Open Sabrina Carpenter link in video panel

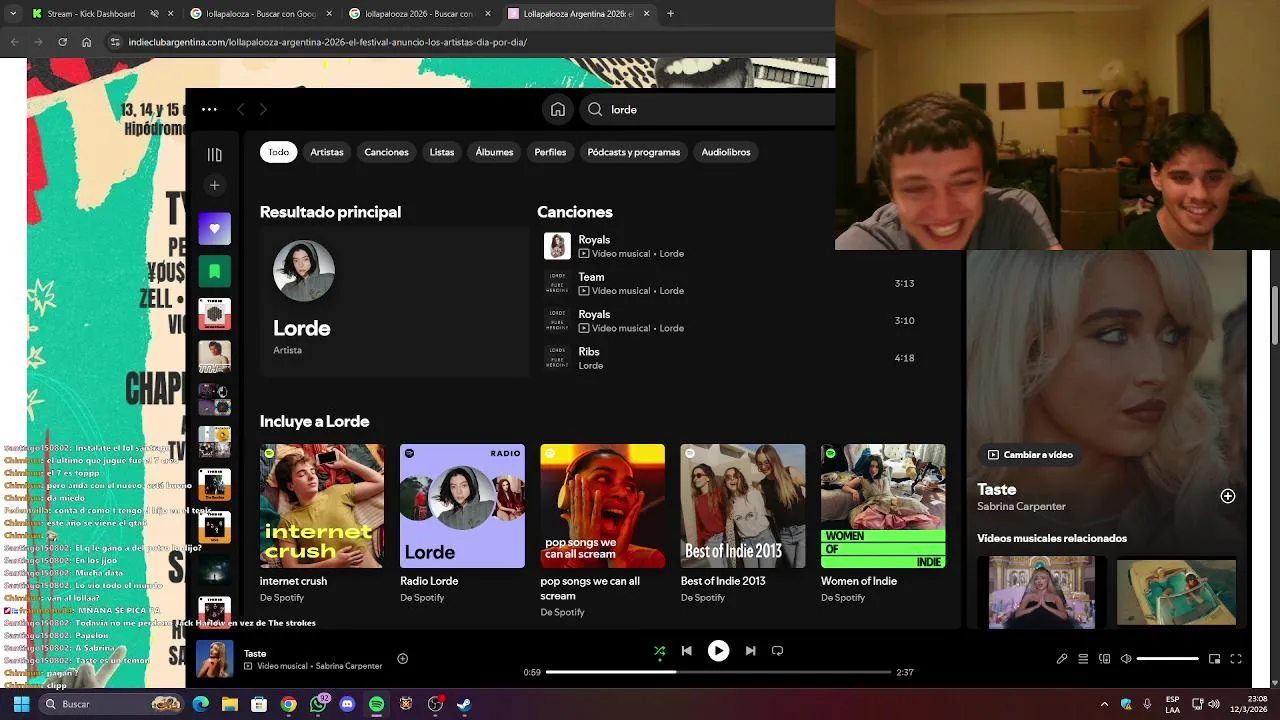tap(1021, 506)
